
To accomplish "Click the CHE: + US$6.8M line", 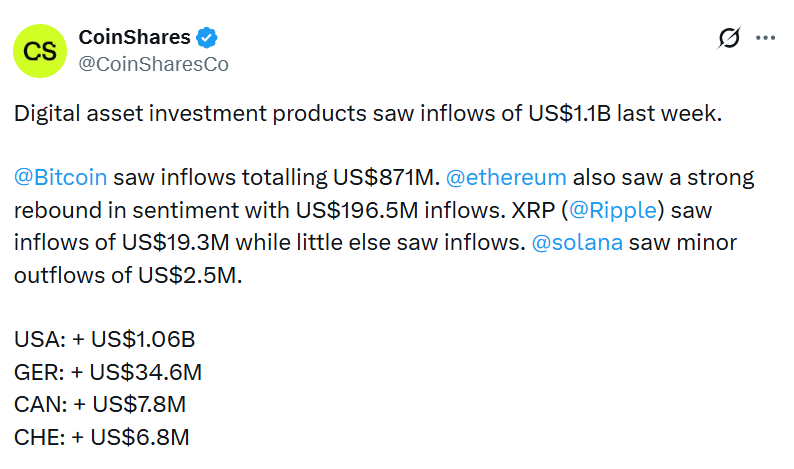I will [x=102, y=436].
